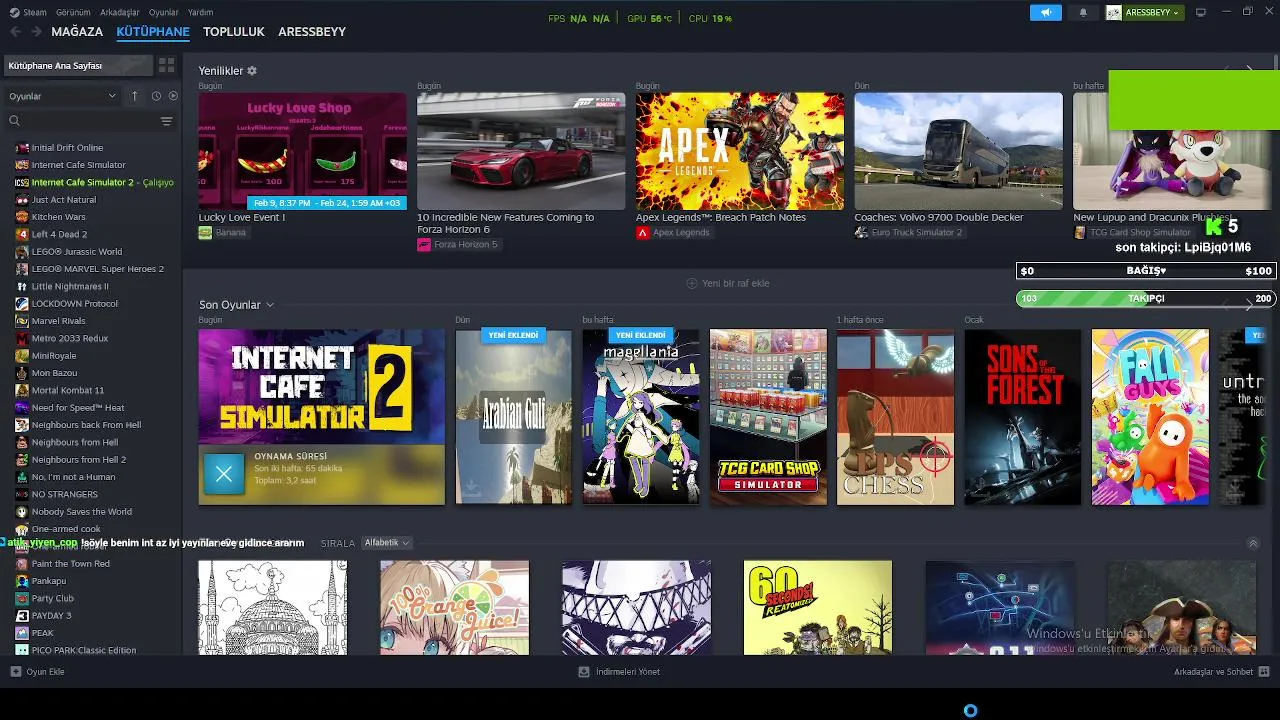Open the 60 Seconds Reatomized cover

point(818,608)
